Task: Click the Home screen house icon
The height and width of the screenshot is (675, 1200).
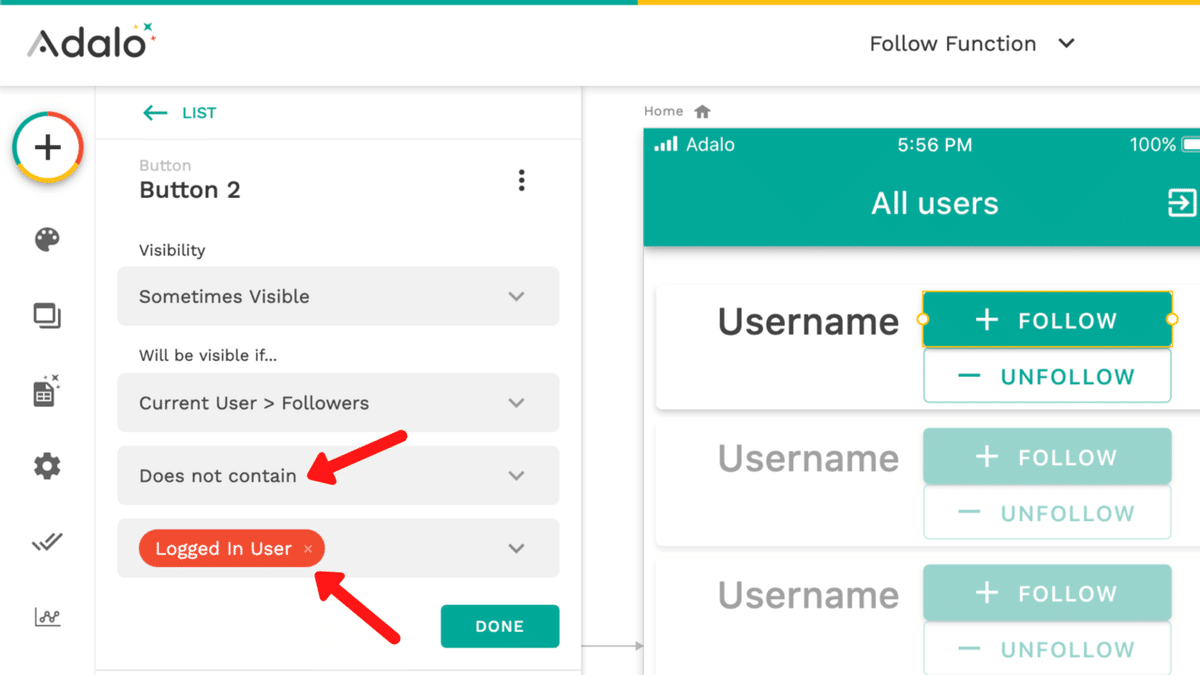Action: [x=702, y=111]
